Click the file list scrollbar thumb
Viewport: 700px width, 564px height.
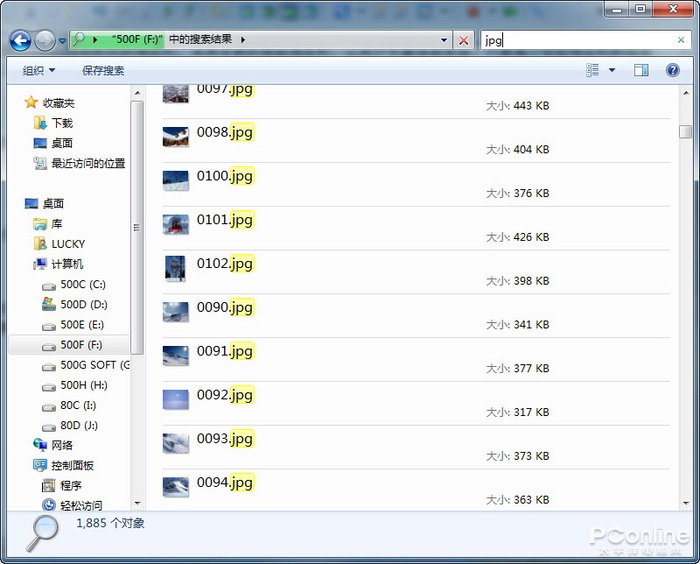coord(686,132)
